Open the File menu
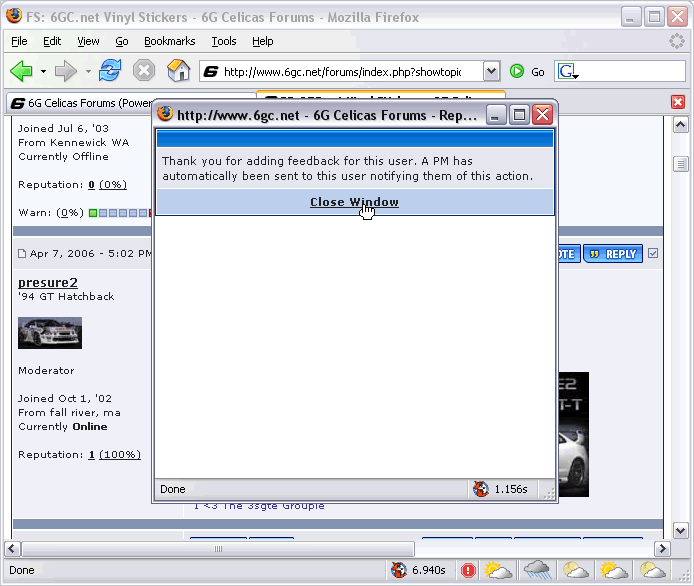 click(x=19, y=41)
